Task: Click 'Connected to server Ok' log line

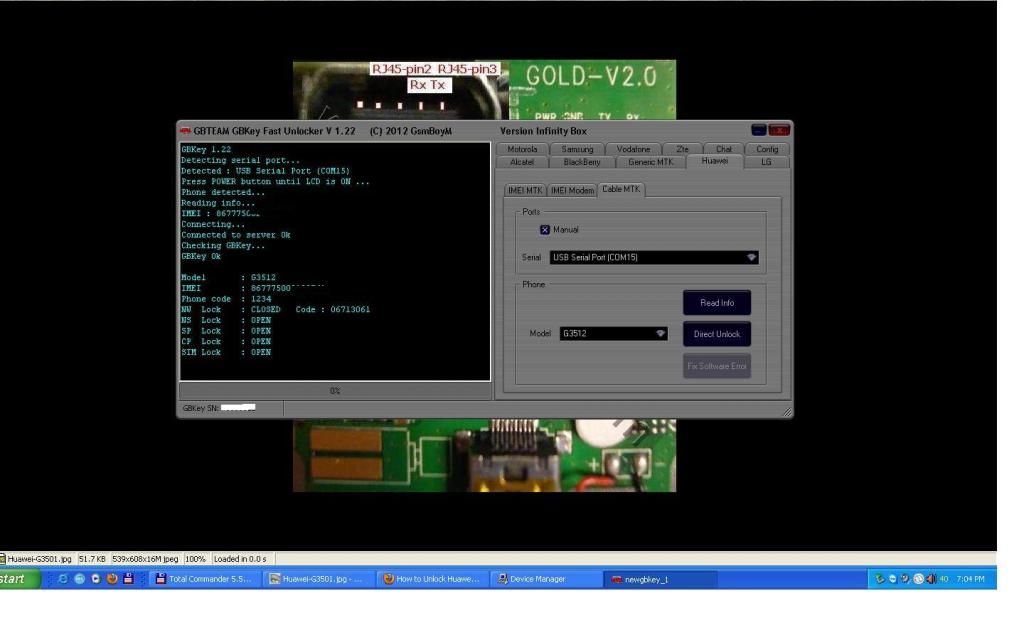Action: 236,235
